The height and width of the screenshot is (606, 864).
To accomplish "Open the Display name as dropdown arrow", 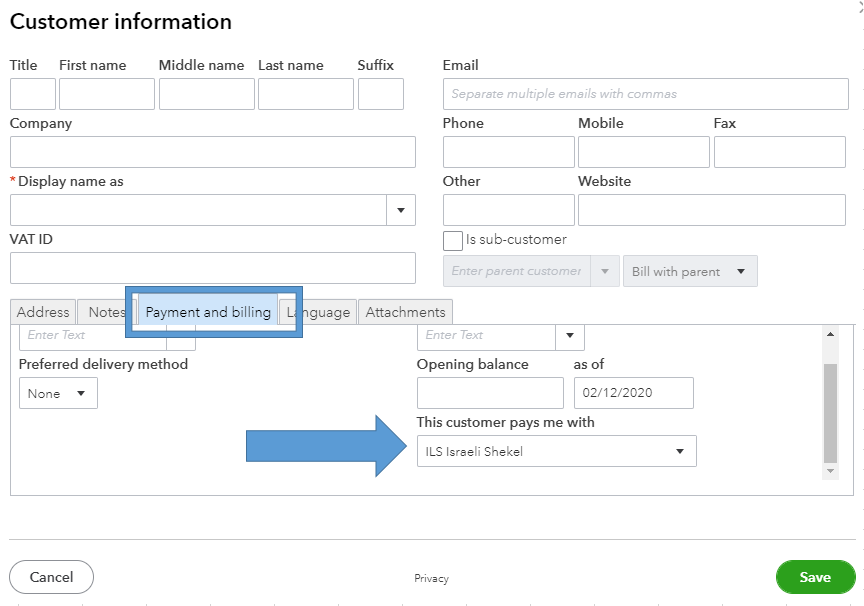I will click(400, 210).
